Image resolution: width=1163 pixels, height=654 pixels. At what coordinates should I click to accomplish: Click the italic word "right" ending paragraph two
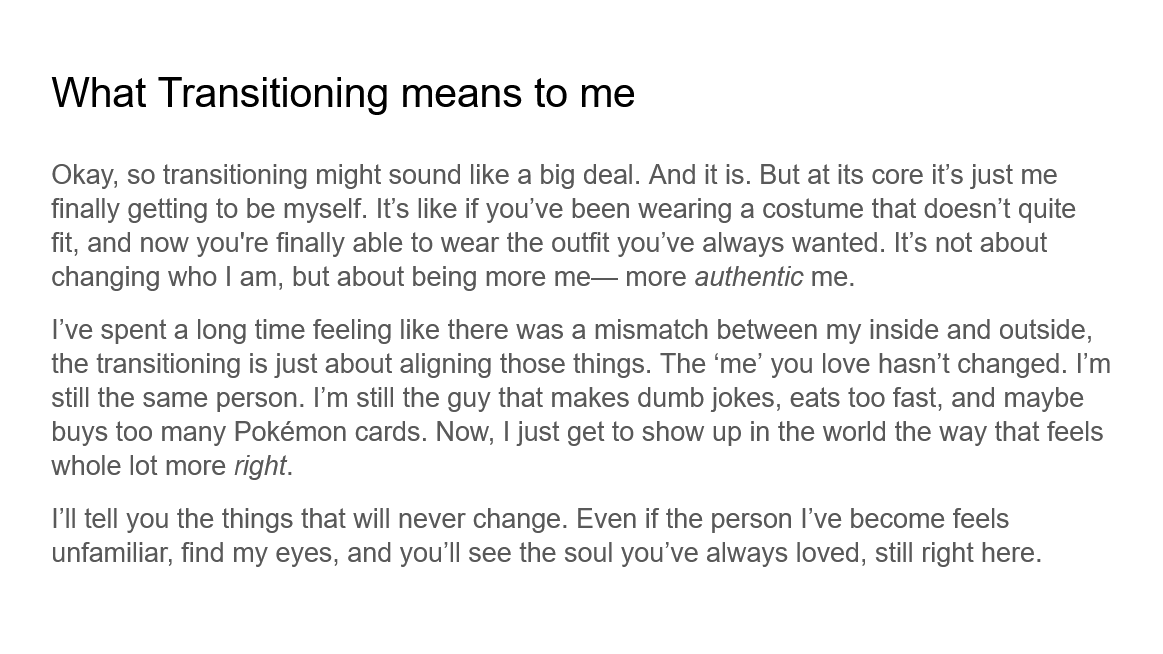click(x=260, y=466)
